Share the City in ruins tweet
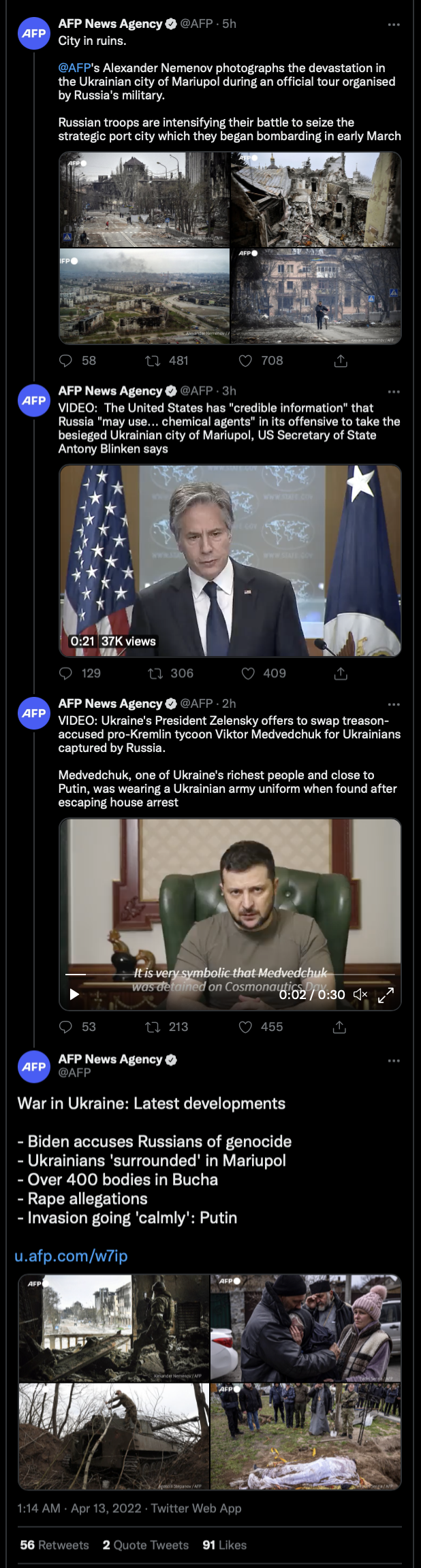The image size is (421, 1568). point(341,361)
